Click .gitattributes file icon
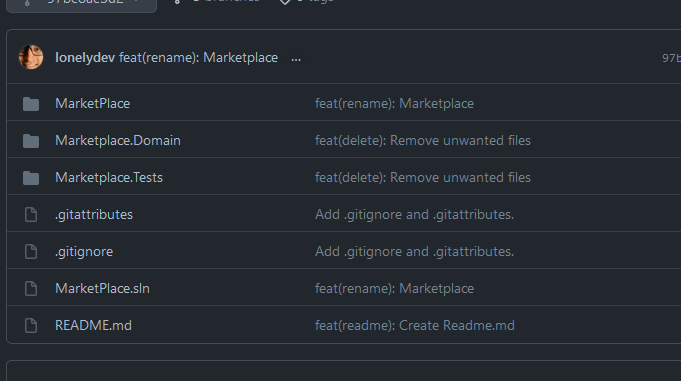Screen dimensions: 681x382 pos(31,214)
